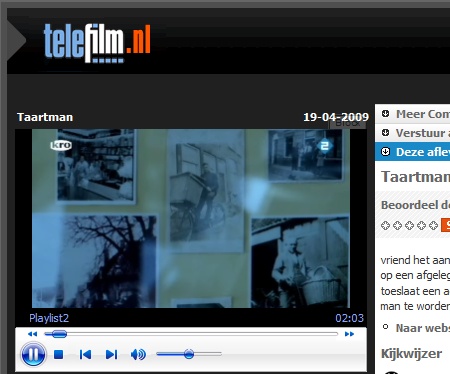Screen dimensions: 450x374
Task: Rate with the fifth star icon
Action: 433,225
